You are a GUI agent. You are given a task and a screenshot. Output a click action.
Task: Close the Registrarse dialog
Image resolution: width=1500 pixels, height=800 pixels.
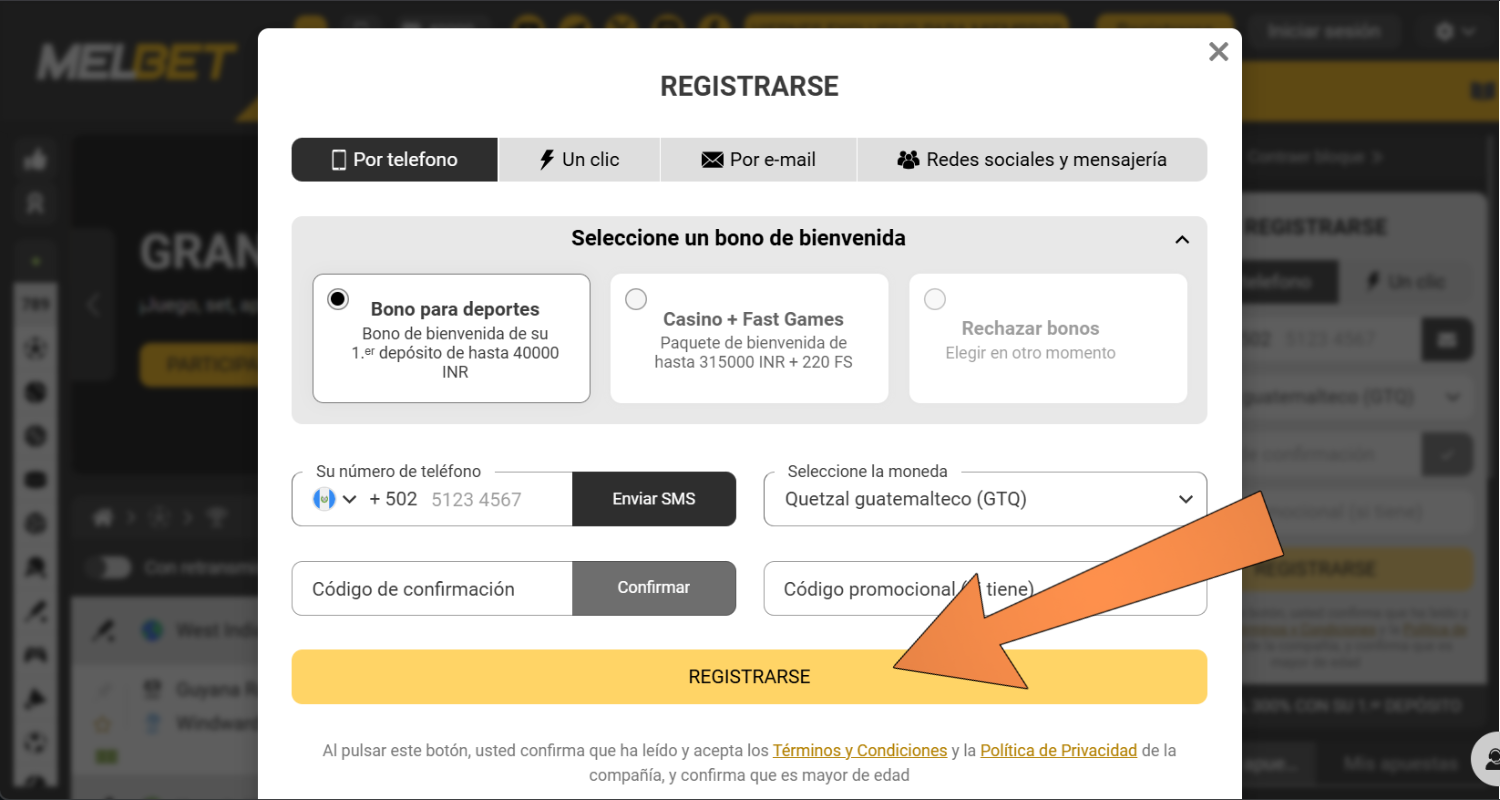(x=1217, y=52)
